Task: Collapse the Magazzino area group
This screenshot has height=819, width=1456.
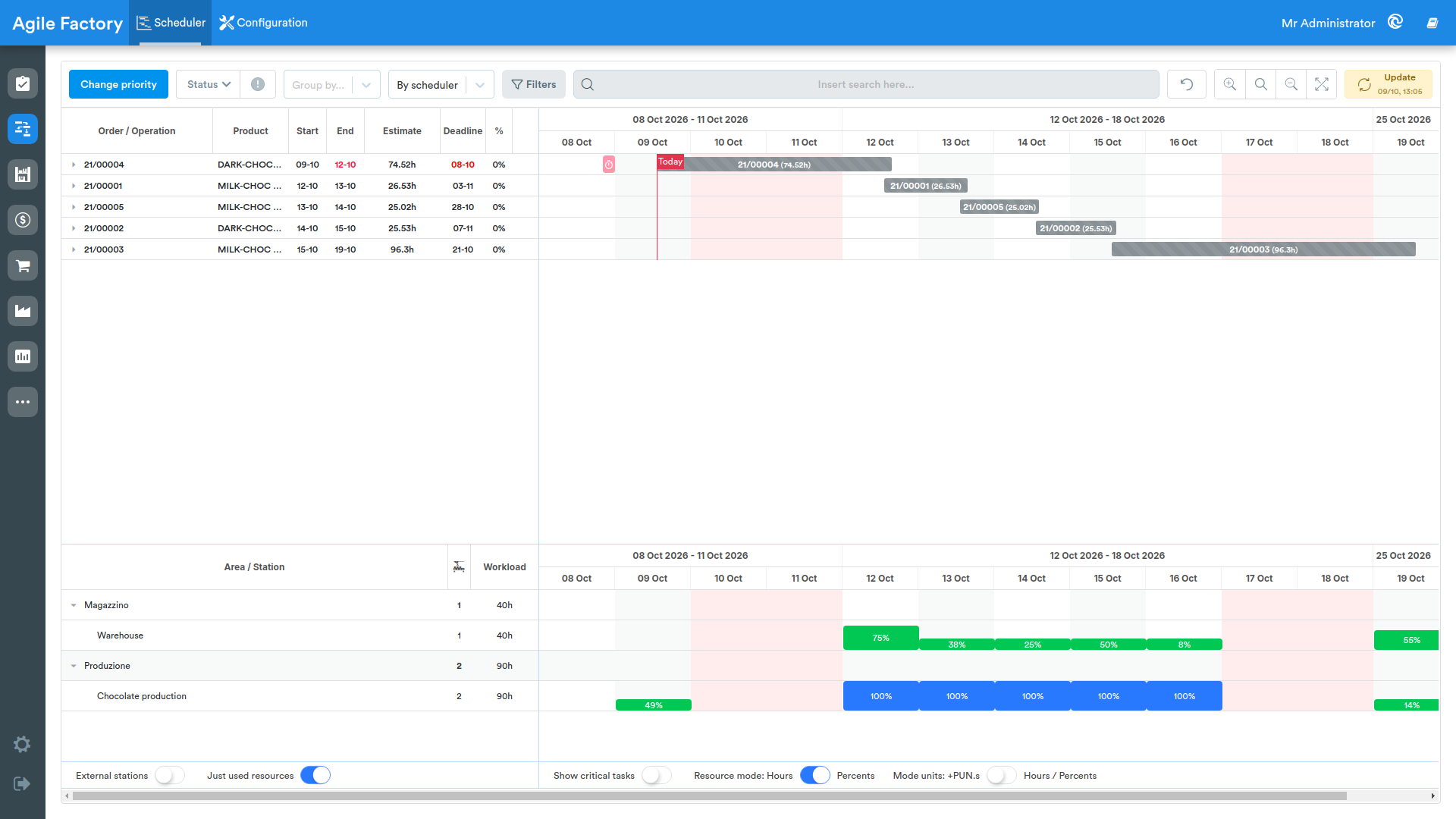Action: [74, 605]
